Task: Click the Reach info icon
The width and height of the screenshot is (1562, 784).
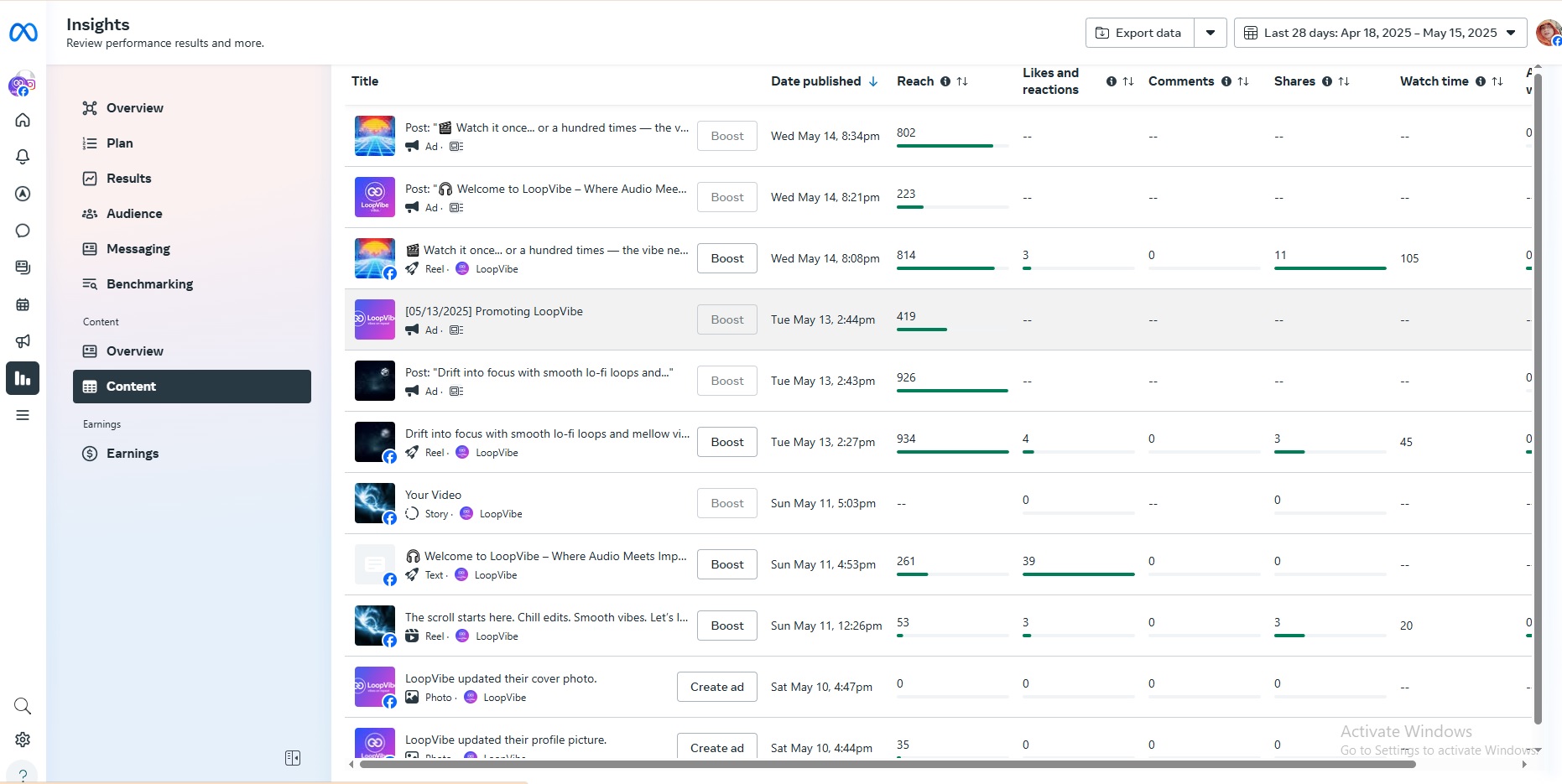Action: click(945, 81)
